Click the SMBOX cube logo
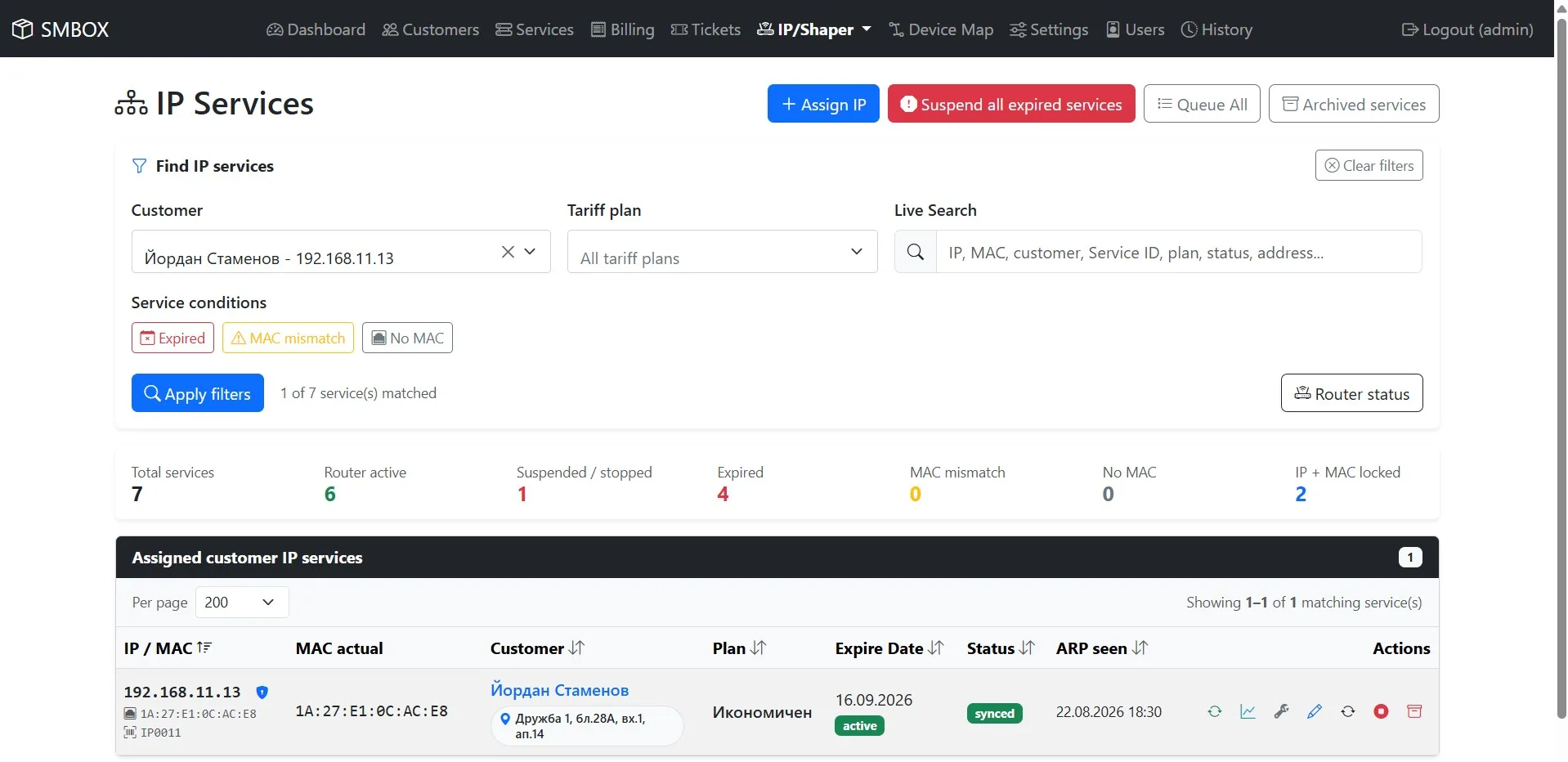1568x762 pixels. click(23, 29)
